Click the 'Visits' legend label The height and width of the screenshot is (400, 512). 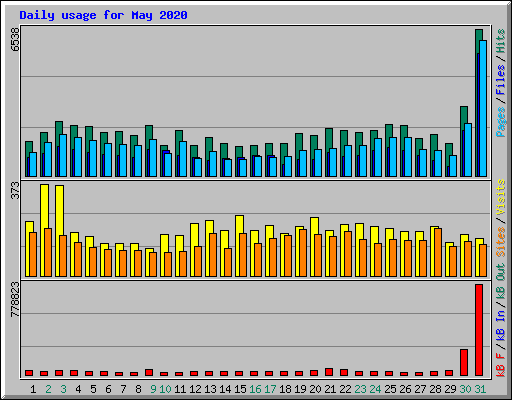click(500, 197)
